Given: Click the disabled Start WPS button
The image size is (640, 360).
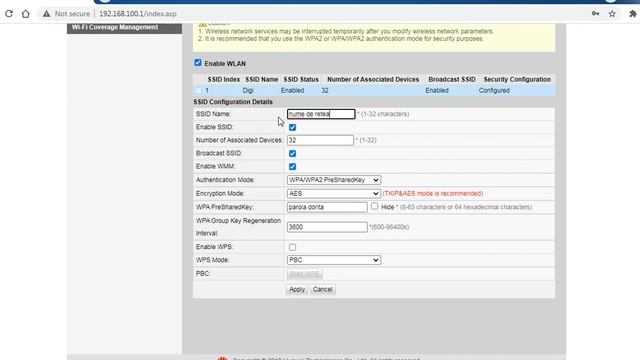Looking at the screenshot, I should 304,274.
